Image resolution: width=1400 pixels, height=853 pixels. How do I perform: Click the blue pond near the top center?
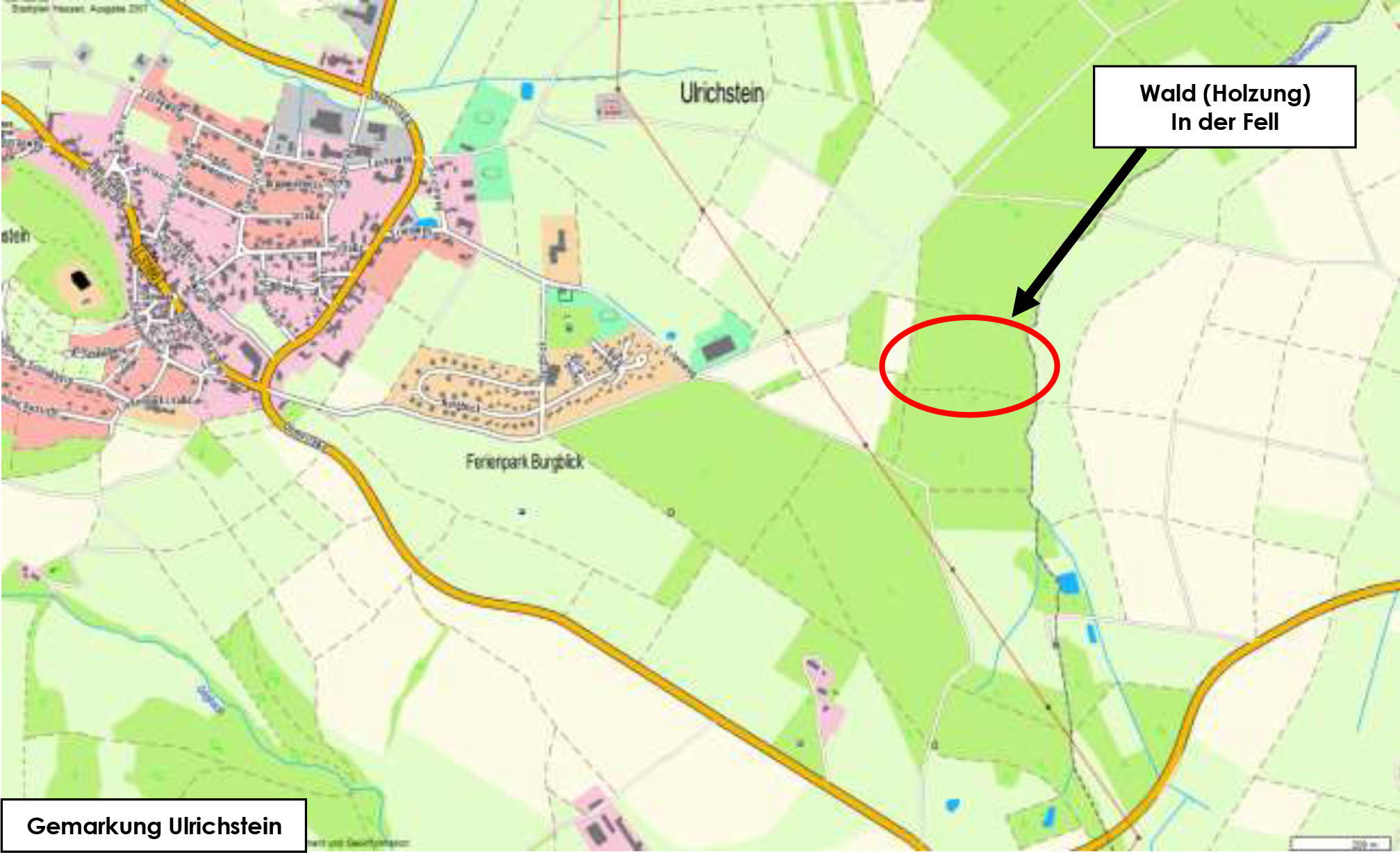click(527, 90)
